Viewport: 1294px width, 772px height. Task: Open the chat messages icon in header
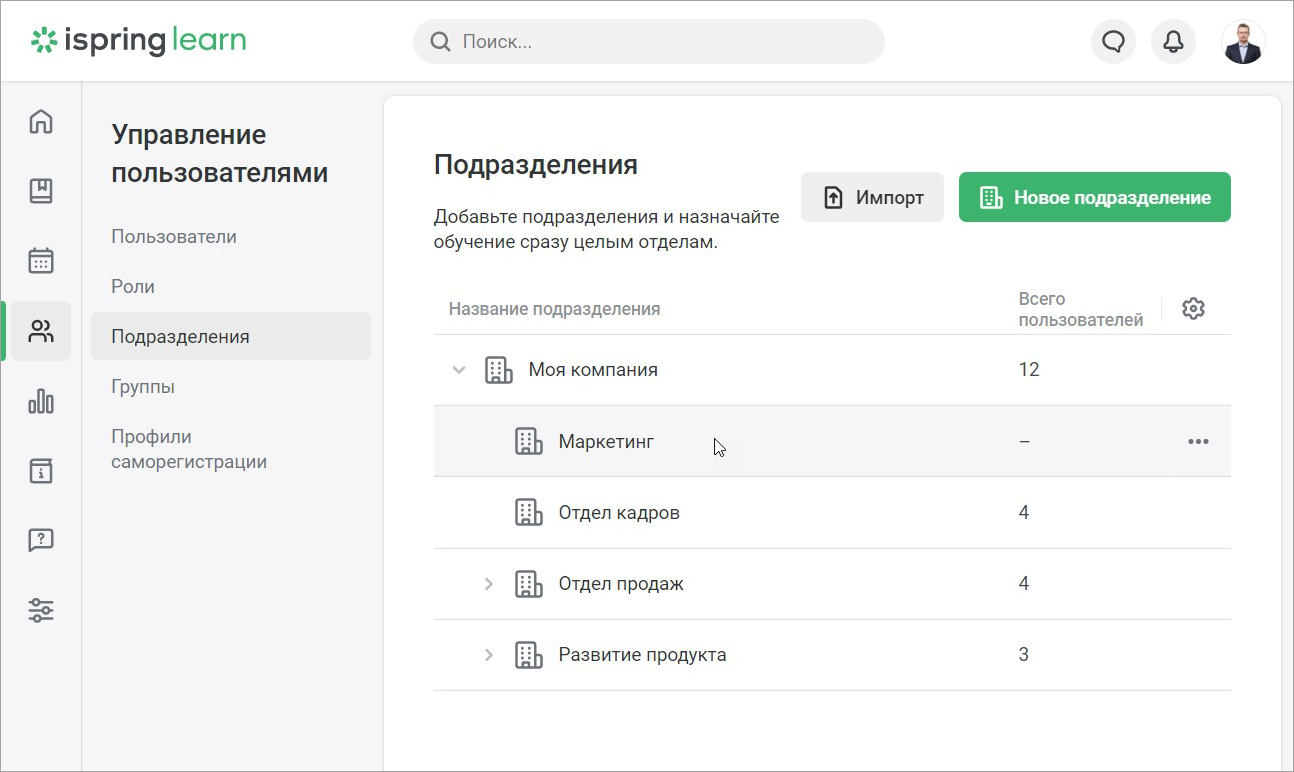click(1113, 42)
